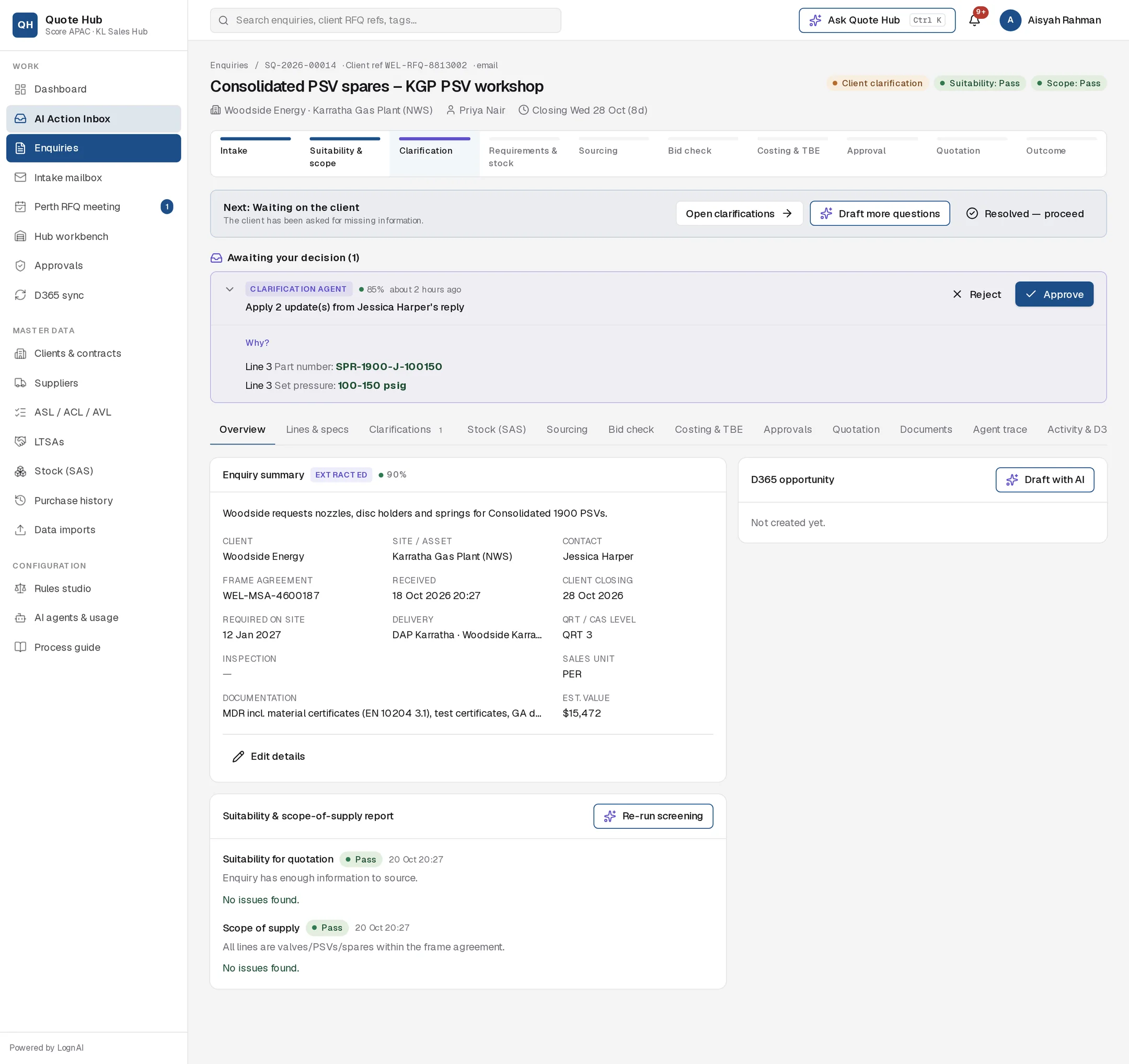Image resolution: width=1129 pixels, height=1064 pixels.
Task: Reject the clarification agent update
Action: click(x=977, y=294)
